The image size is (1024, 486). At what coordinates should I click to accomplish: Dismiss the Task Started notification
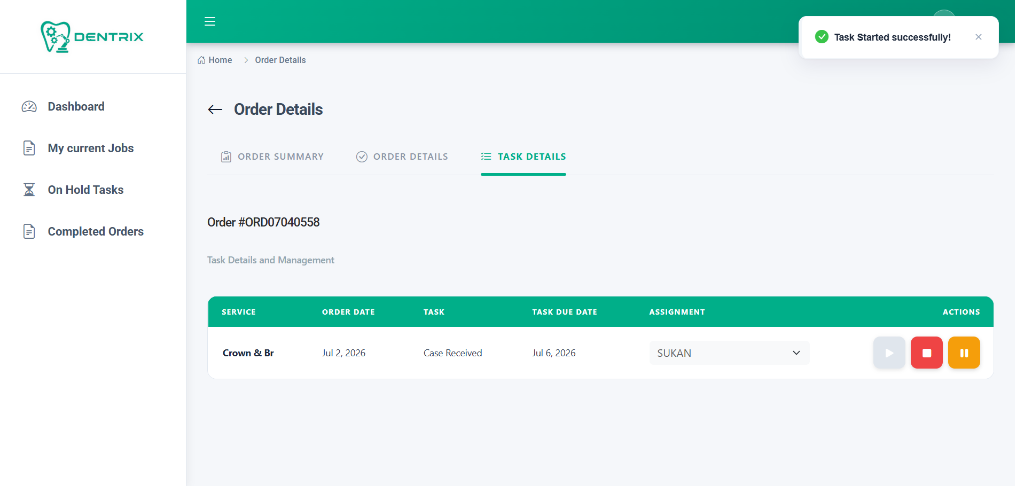pyautogui.click(x=978, y=37)
